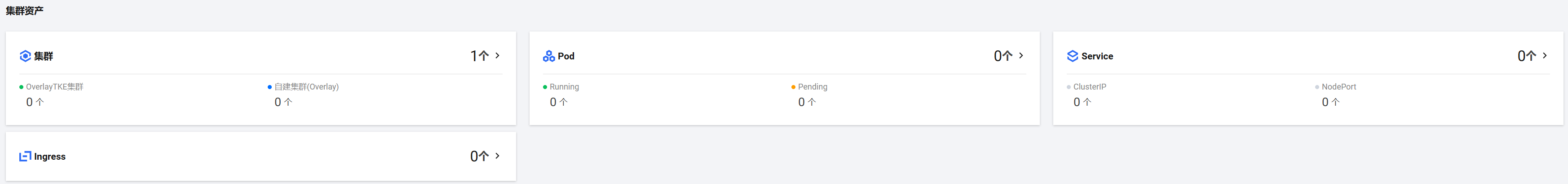Click the Service layers icon
Viewport: 1568px width, 184px height.
[x=1072, y=56]
